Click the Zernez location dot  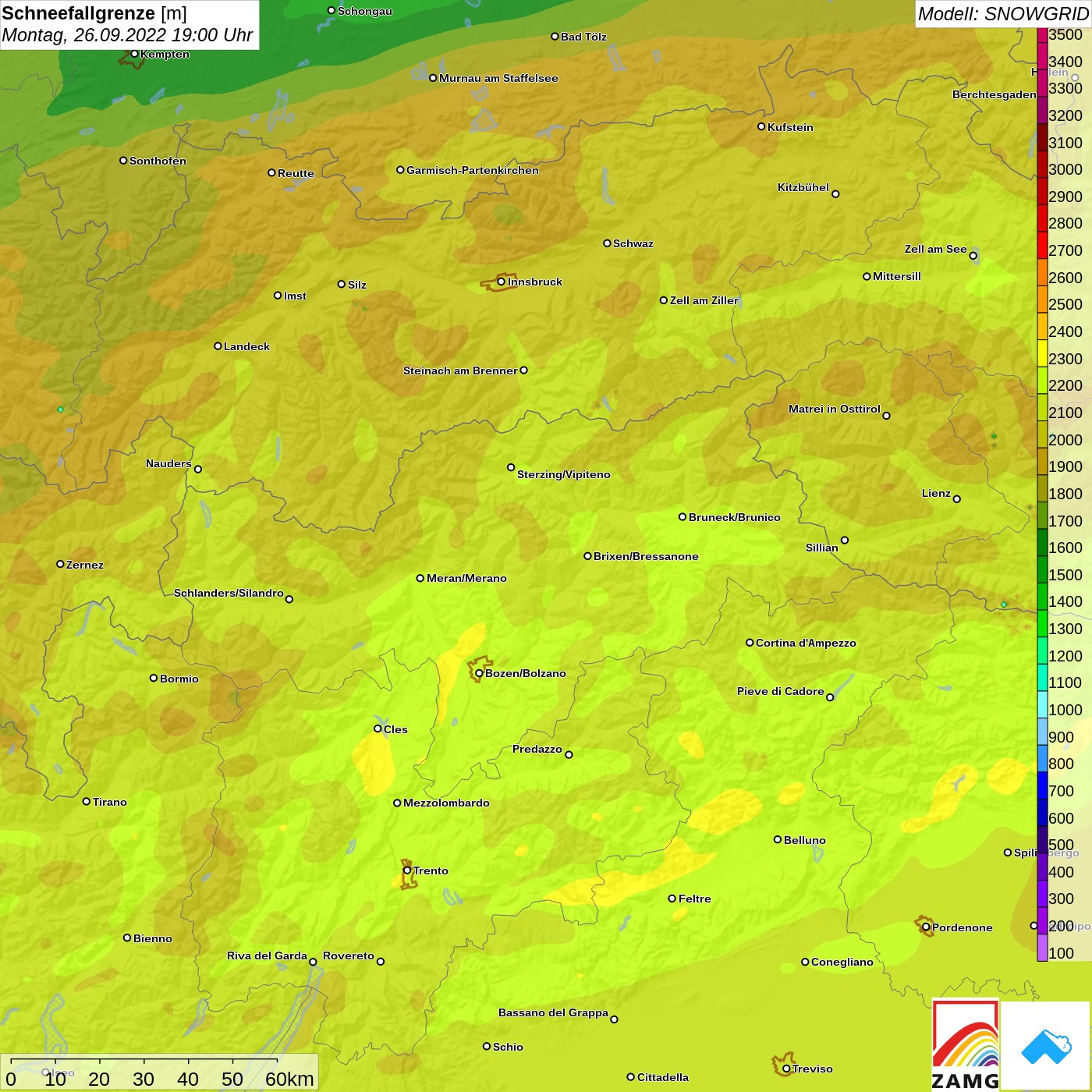[60, 564]
